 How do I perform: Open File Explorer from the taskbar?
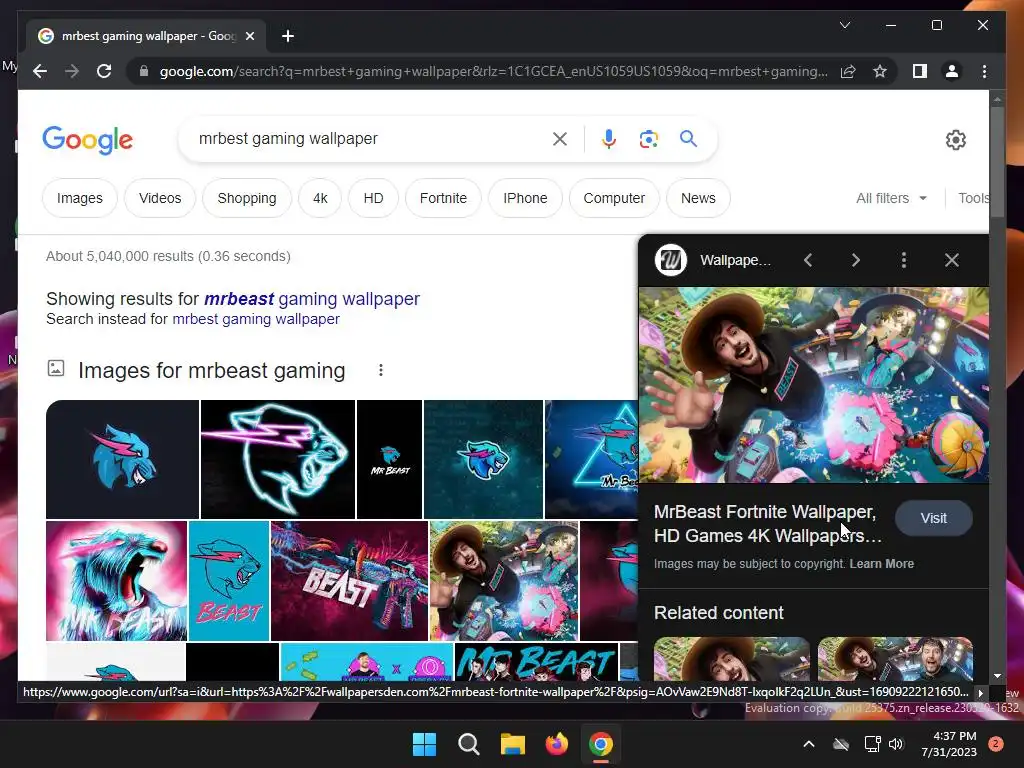pos(513,744)
